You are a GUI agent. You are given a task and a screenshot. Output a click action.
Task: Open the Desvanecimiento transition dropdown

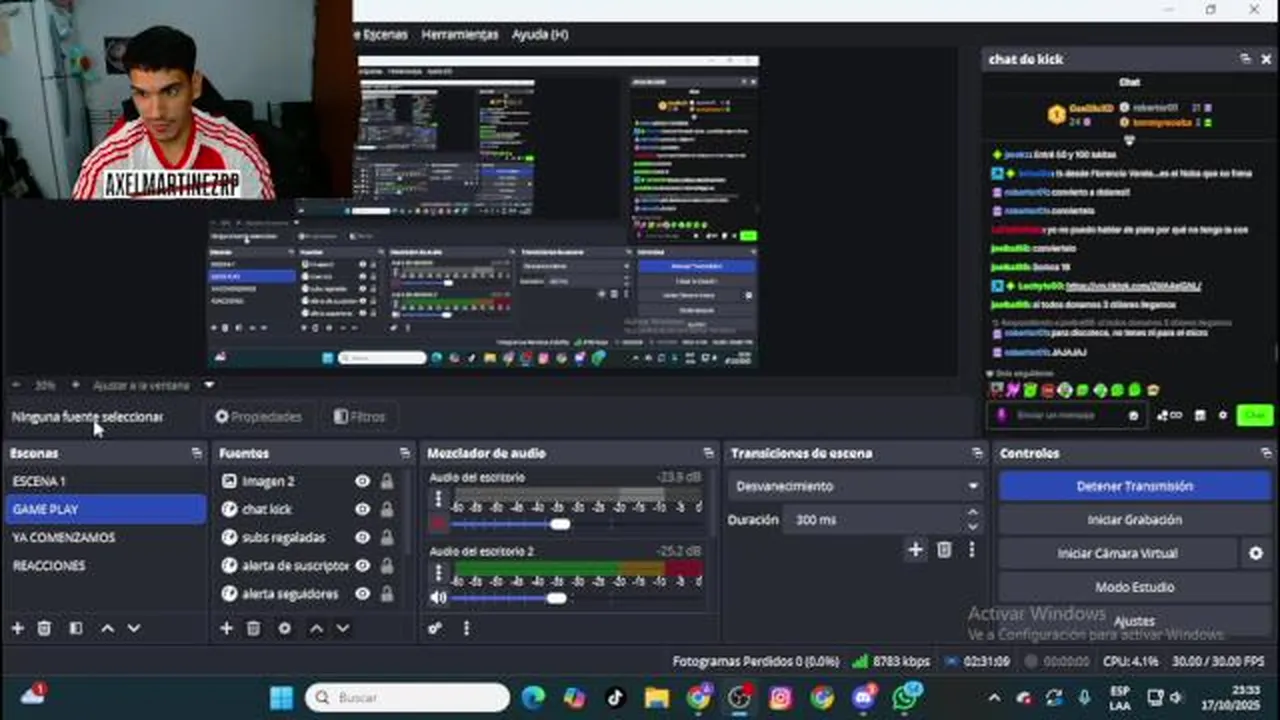pos(857,486)
